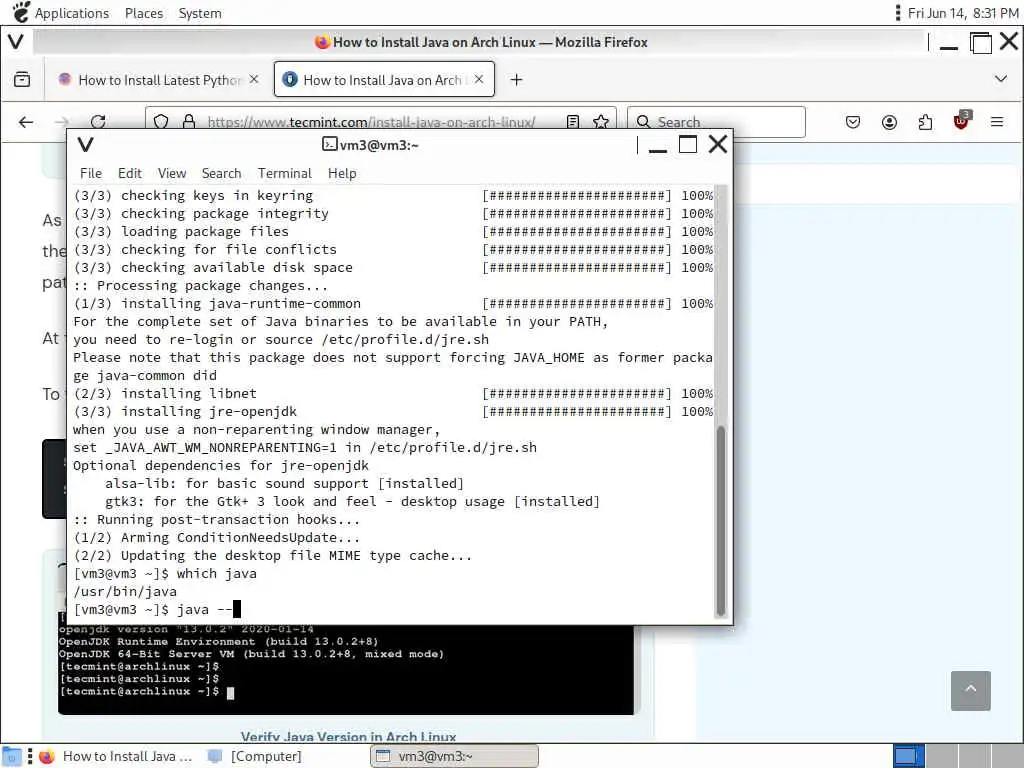Open Firefox hamburger application menu

[x=997, y=122]
